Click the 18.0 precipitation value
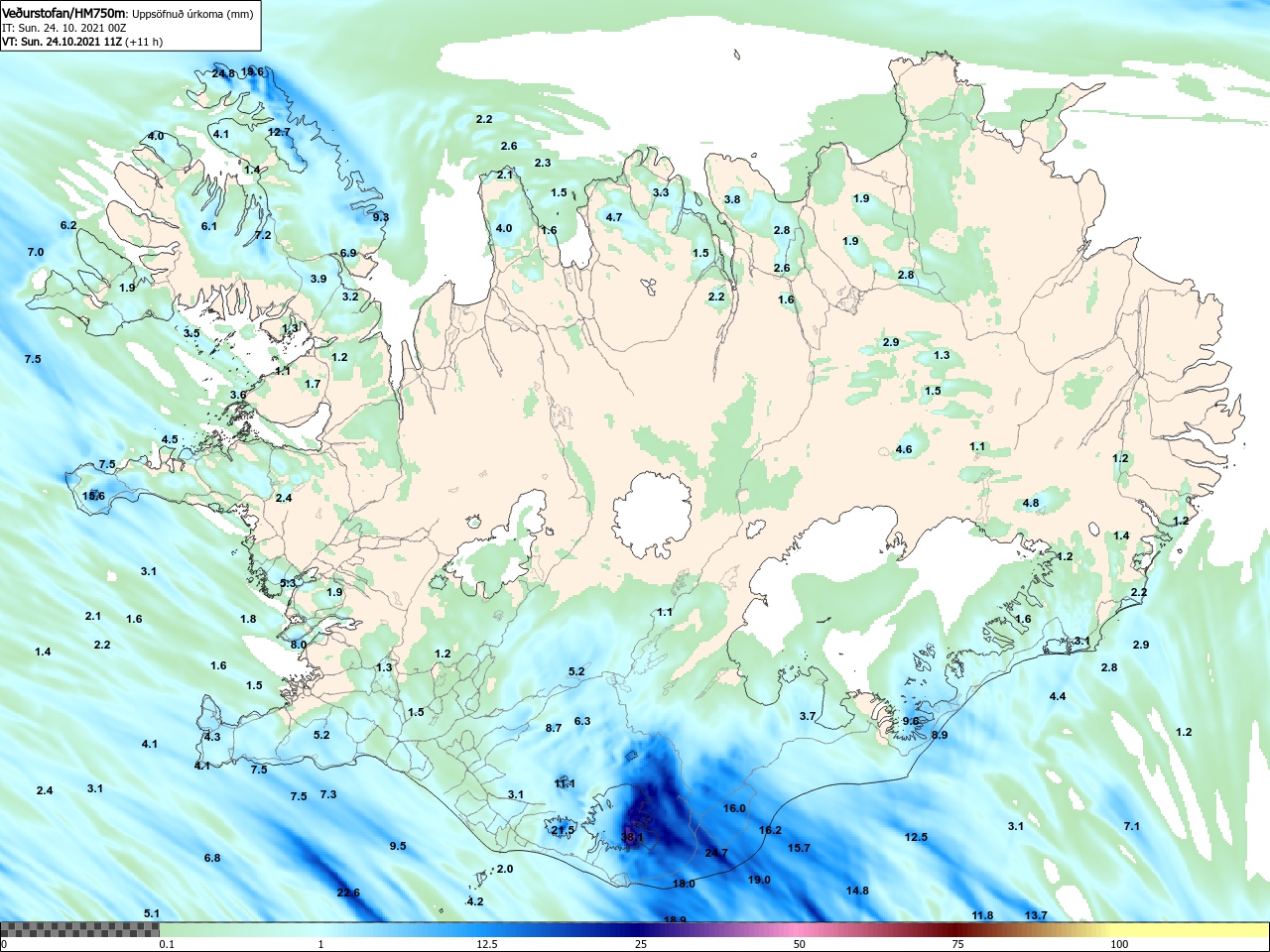Screen dimensions: 1270x952 tap(684, 883)
